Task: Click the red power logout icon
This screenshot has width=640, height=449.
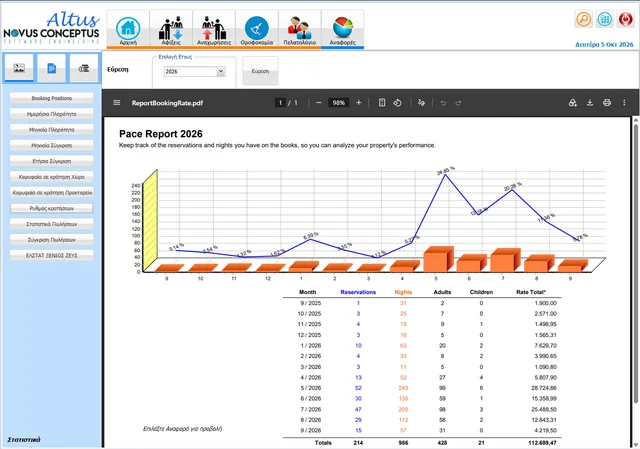Action: pos(625,19)
